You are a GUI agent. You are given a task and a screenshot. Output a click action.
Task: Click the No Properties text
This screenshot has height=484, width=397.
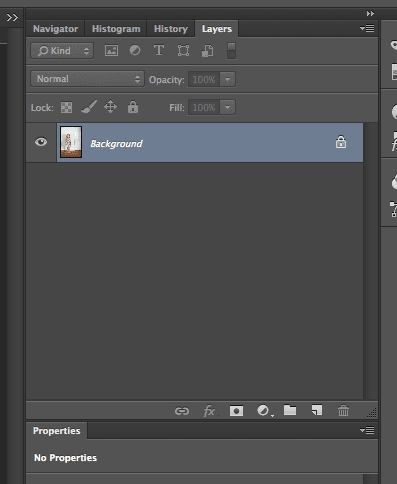65,458
